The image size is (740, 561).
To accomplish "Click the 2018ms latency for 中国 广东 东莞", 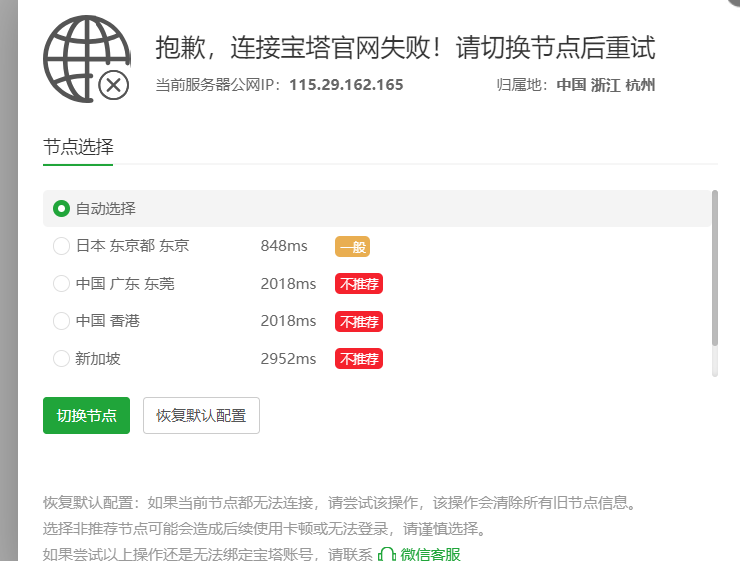I will 288,284.
